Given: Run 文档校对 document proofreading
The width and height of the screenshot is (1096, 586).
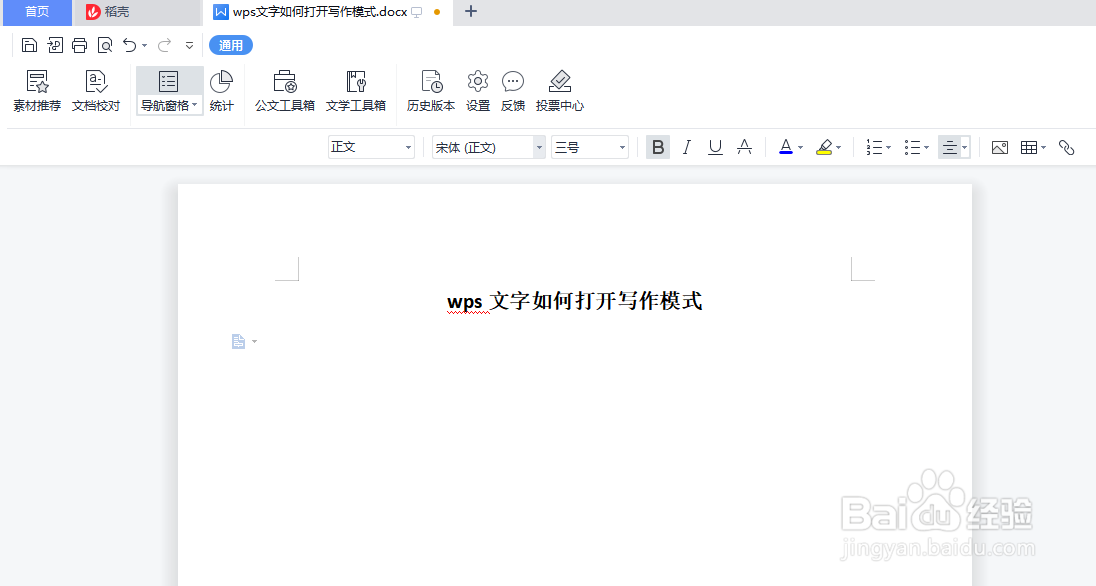Looking at the screenshot, I should pyautogui.click(x=96, y=91).
